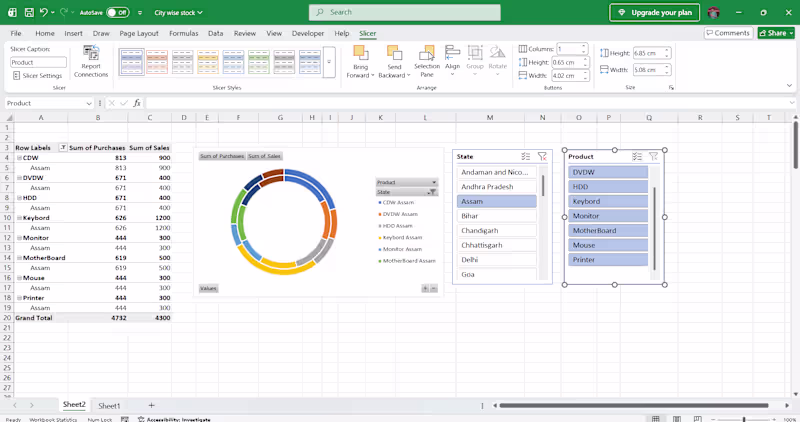Open the Name Box dropdown

coord(89,104)
